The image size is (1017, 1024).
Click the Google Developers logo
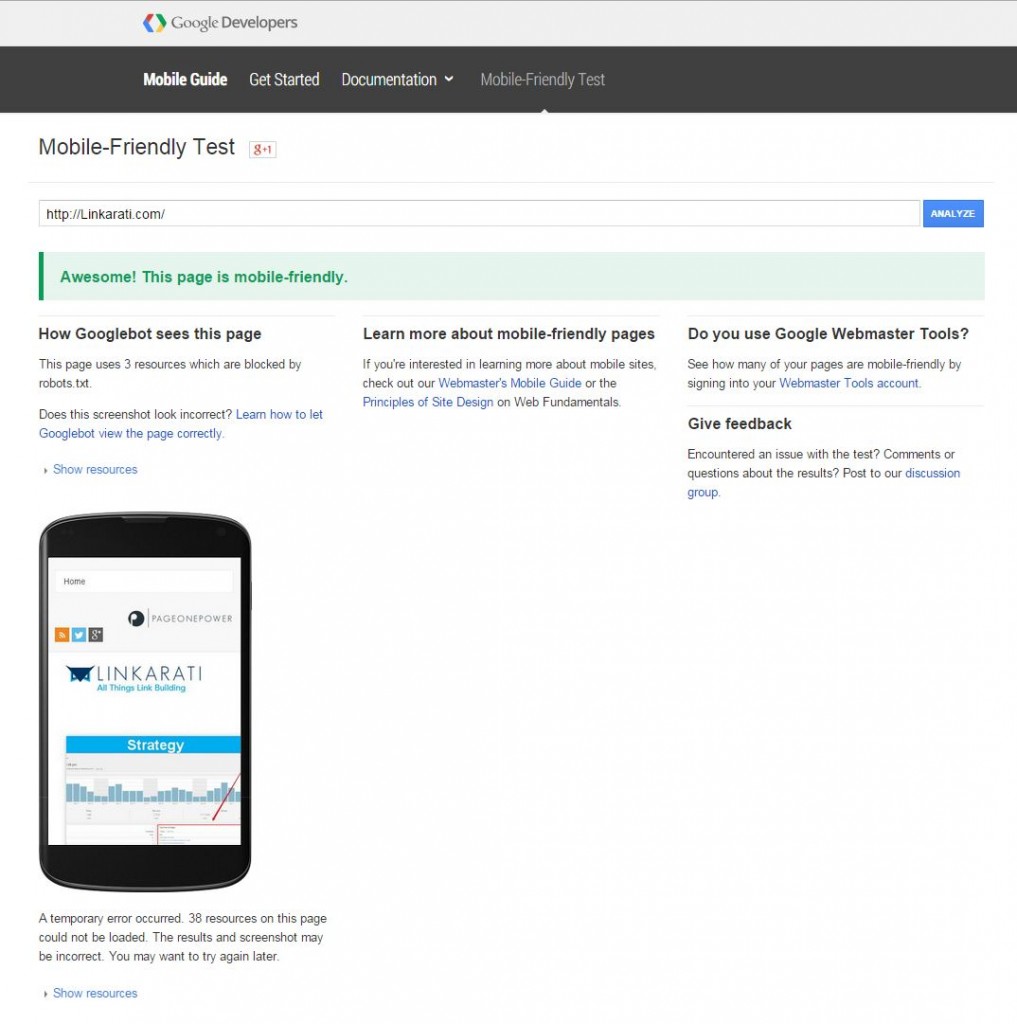click(x=220, y=23)
